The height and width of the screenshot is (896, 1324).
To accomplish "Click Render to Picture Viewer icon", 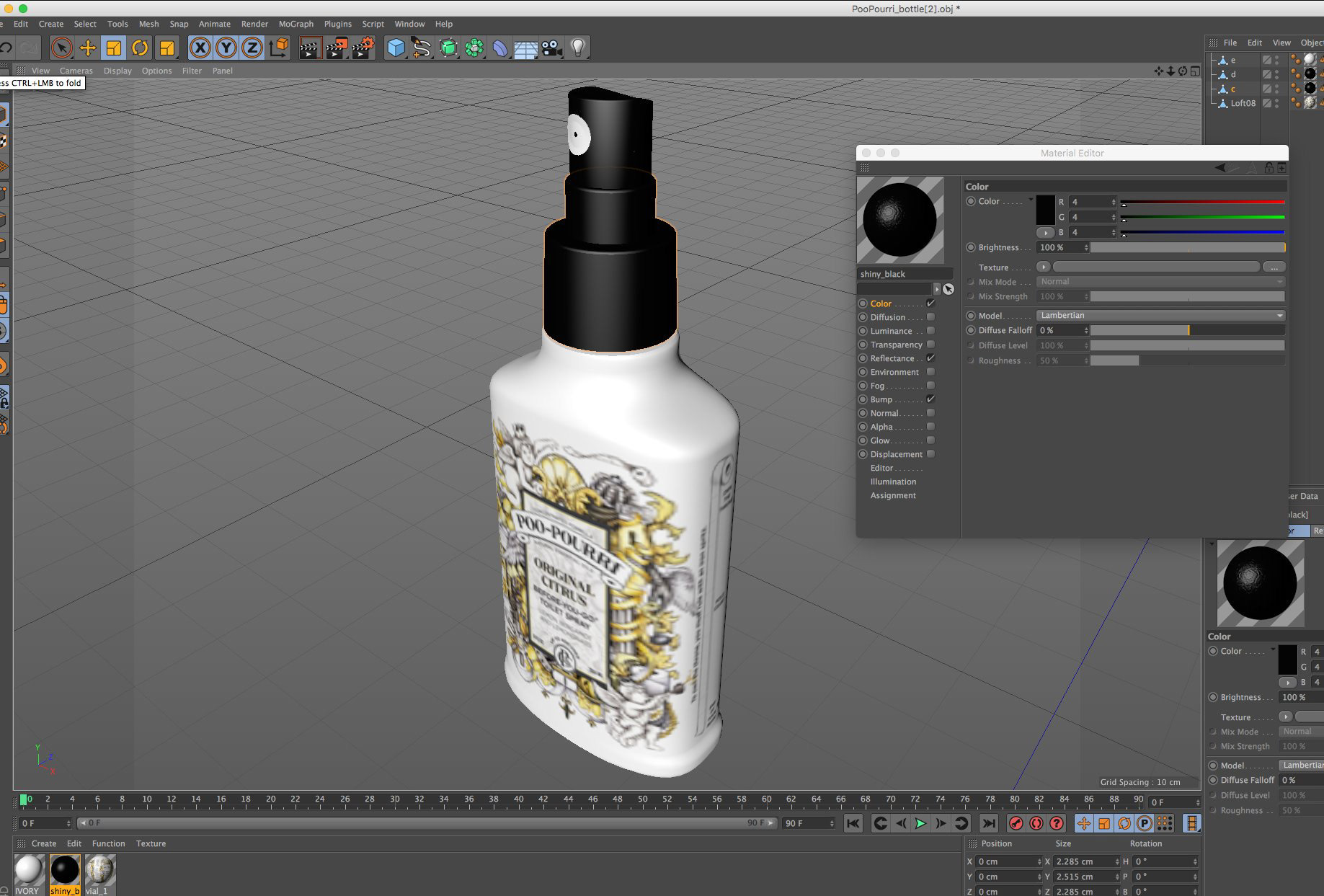I will coord(337,48).
